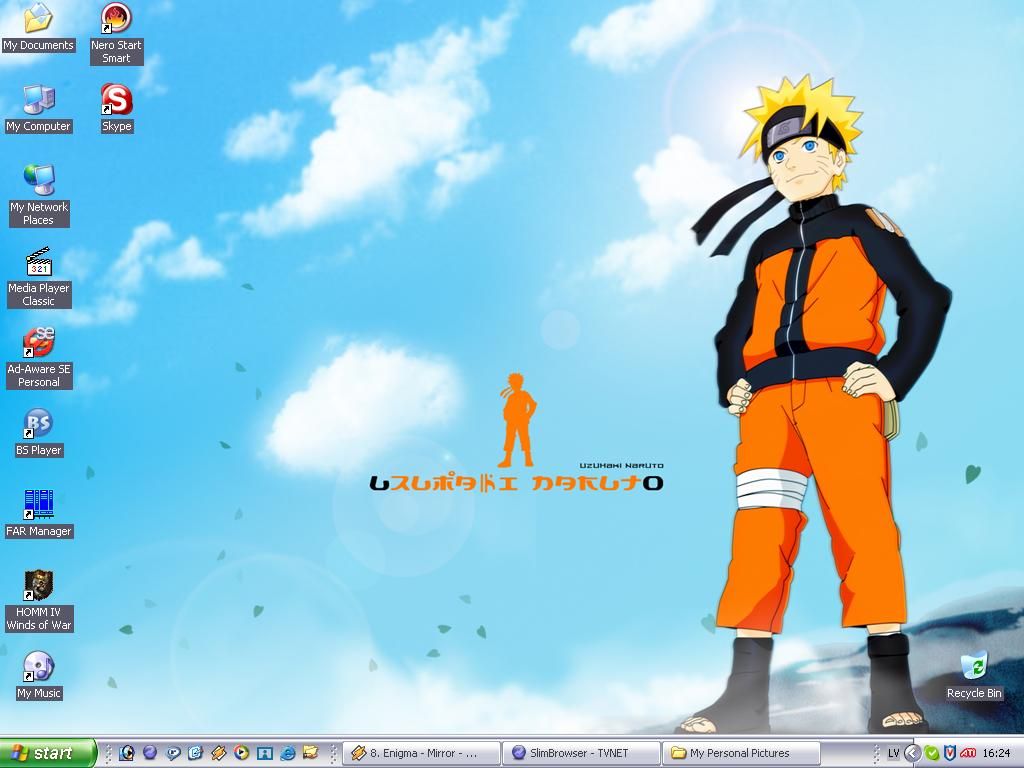Select the Nero Start Smart shortcut

tap(116, 33)
